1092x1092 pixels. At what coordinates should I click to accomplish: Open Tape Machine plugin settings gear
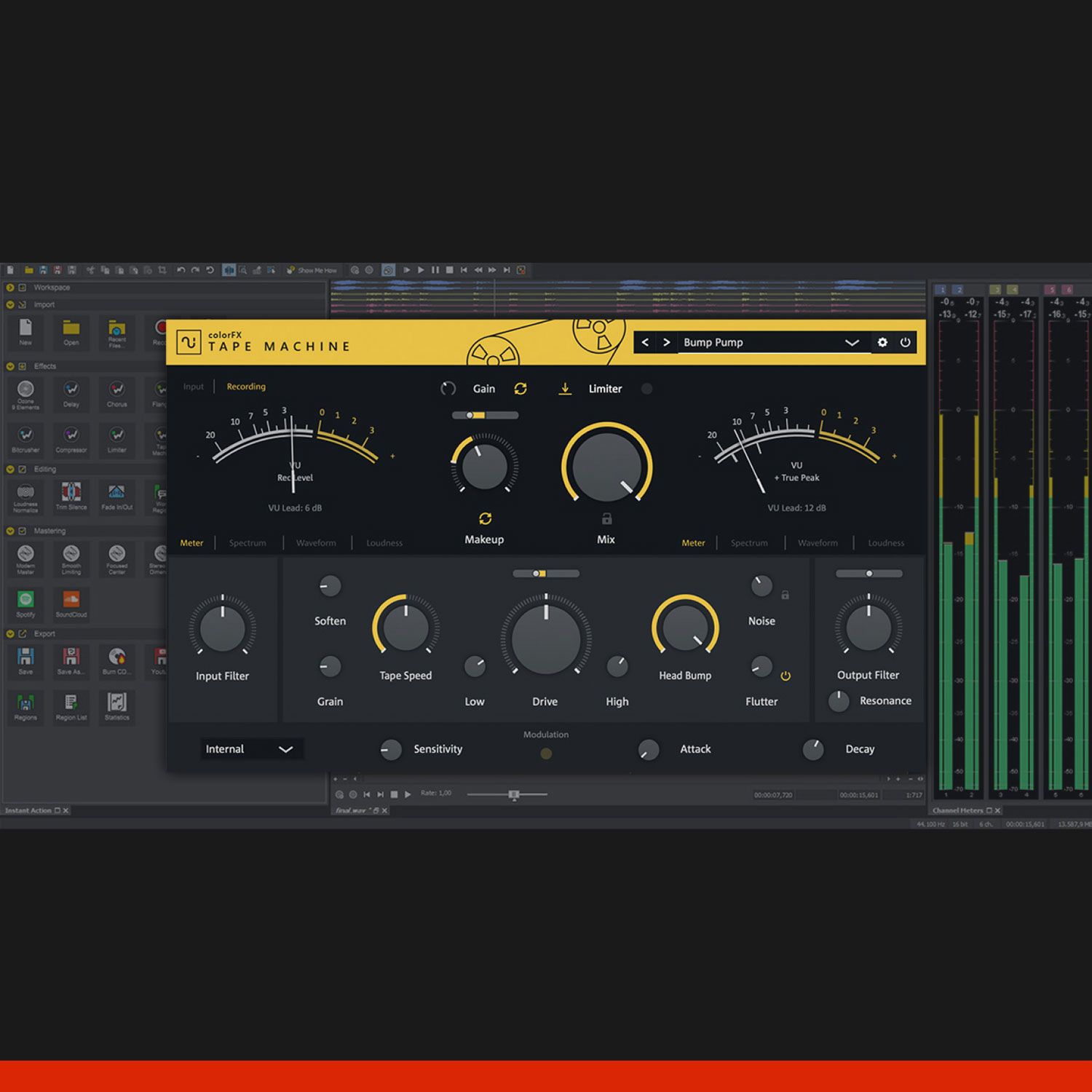coord(883,342)
